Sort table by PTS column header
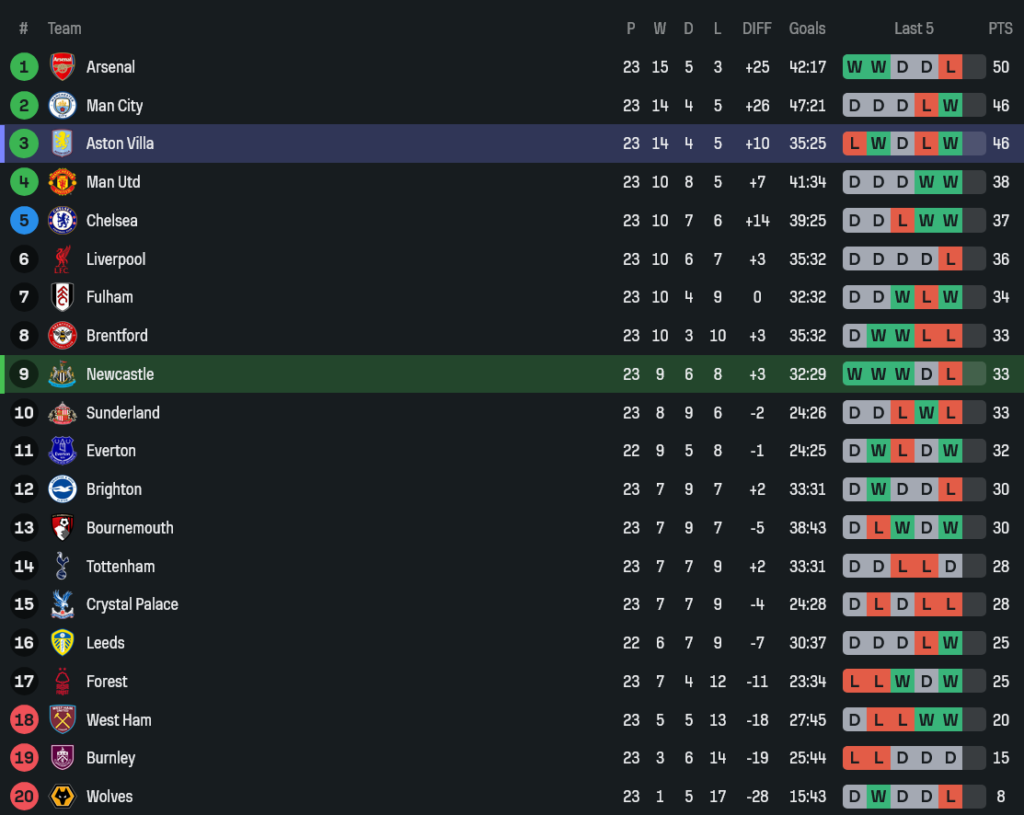Screen dimensions: 1024x815 pyautogui.click(x=1000, y=28)
